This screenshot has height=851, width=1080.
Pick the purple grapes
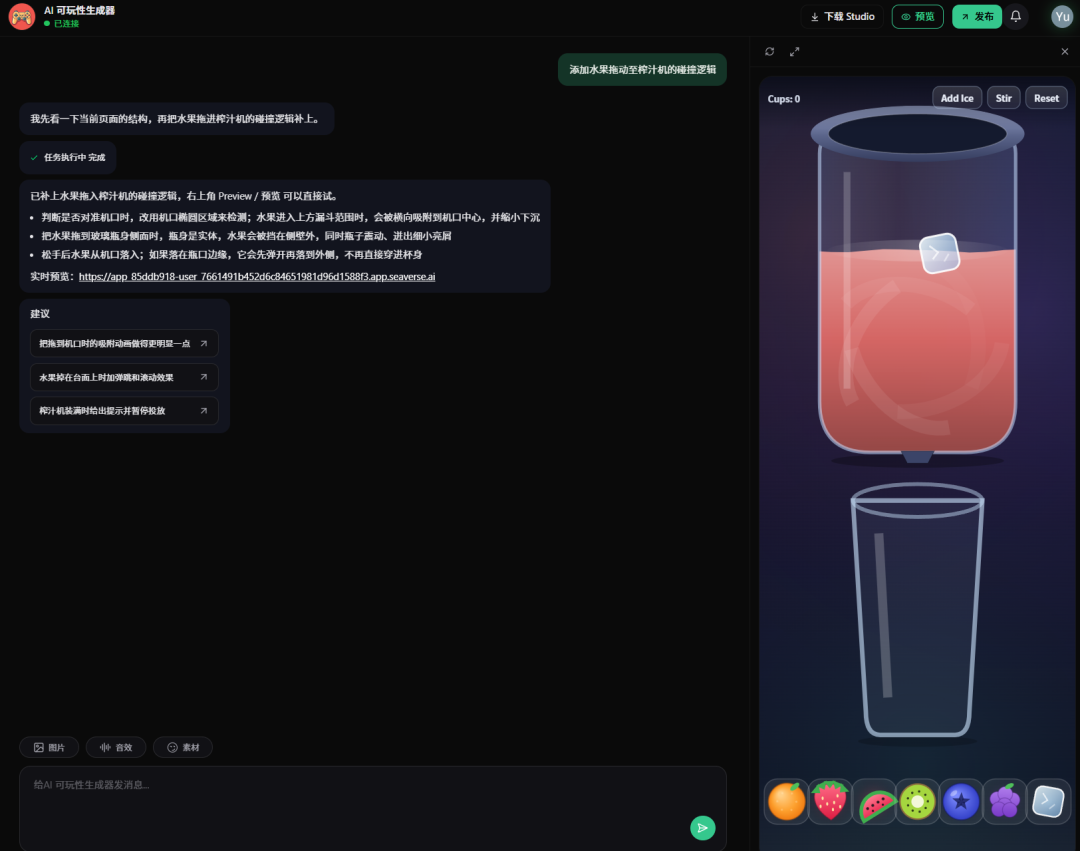coord(1004,801)
